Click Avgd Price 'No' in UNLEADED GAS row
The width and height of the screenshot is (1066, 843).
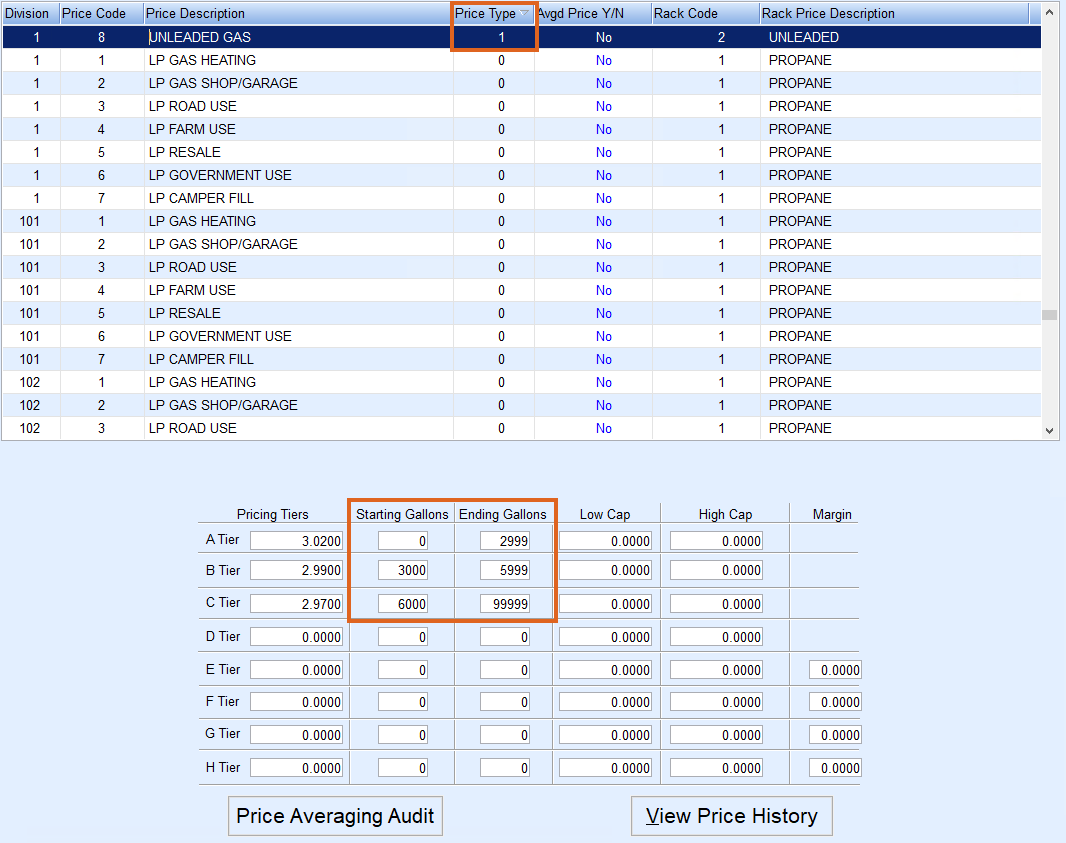coord(604,37)
